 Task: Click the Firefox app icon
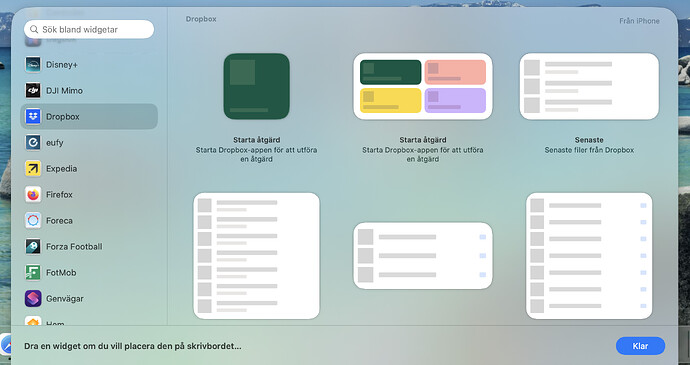click(x=33, y=195)
